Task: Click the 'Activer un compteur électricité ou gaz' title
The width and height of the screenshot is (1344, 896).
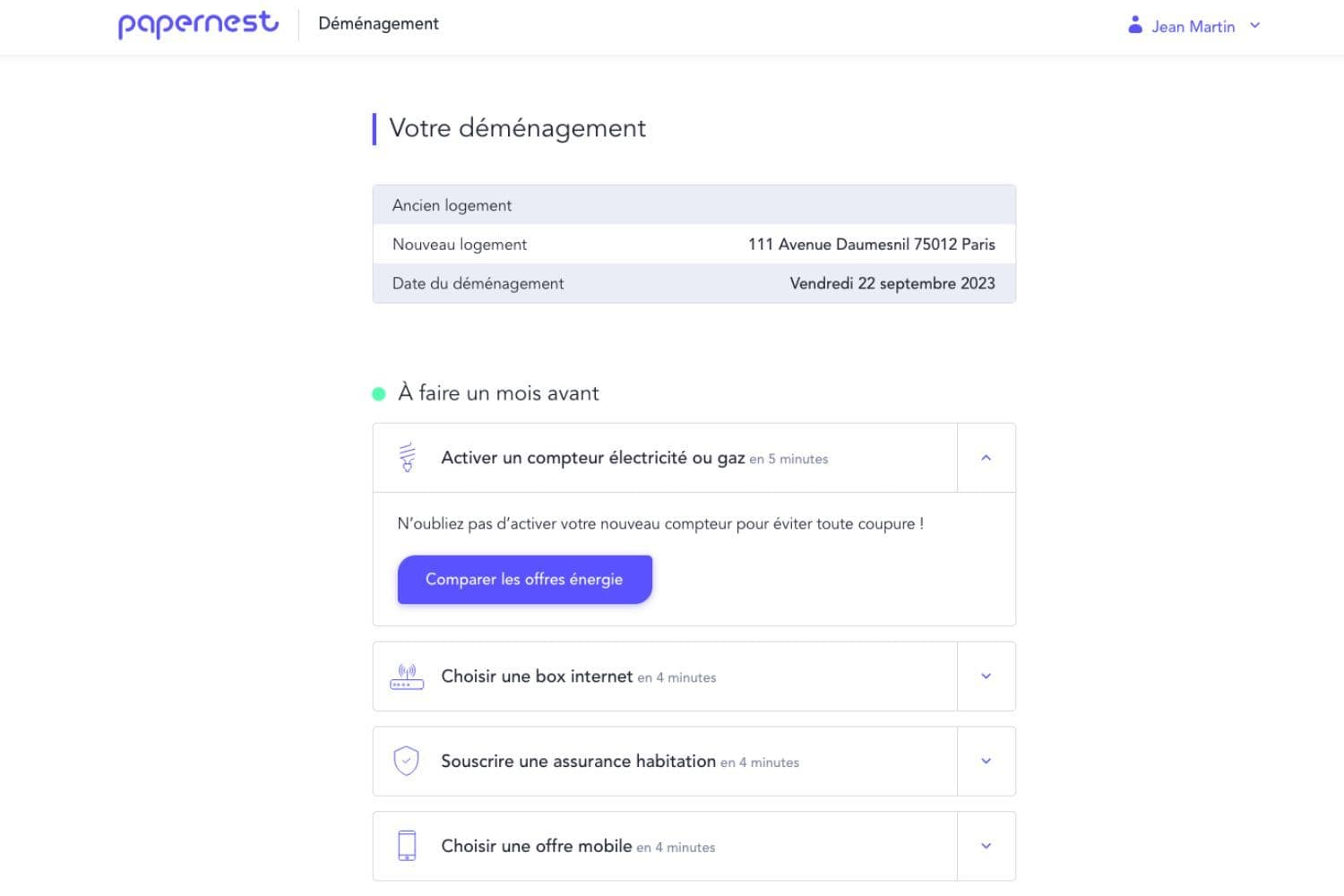Action: coord(593,457)
